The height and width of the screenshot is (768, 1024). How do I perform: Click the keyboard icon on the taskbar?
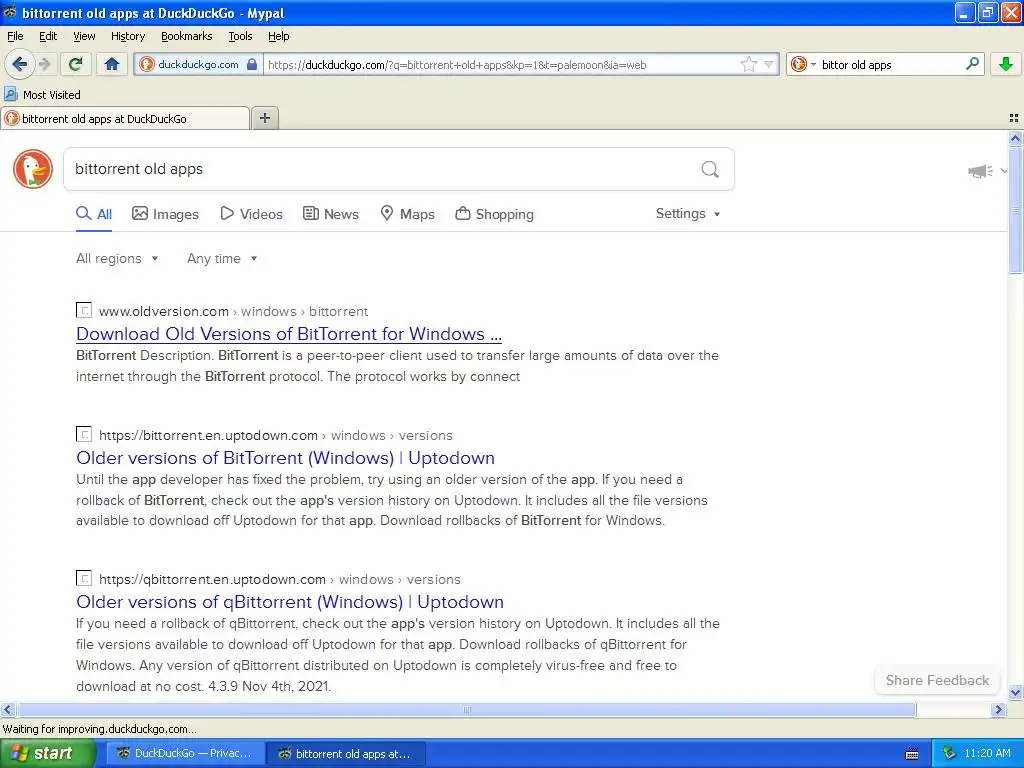pos(912,754)
